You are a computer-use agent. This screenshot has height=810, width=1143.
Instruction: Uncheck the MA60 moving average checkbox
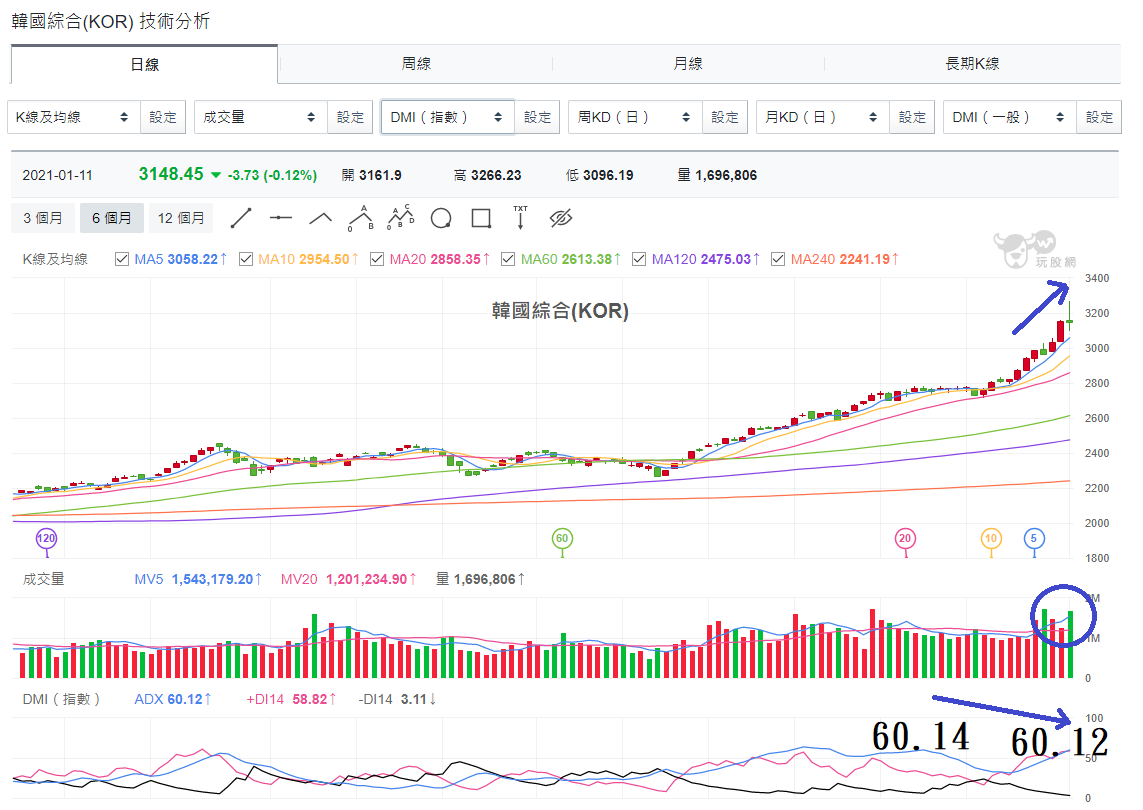tap(508, 259)
